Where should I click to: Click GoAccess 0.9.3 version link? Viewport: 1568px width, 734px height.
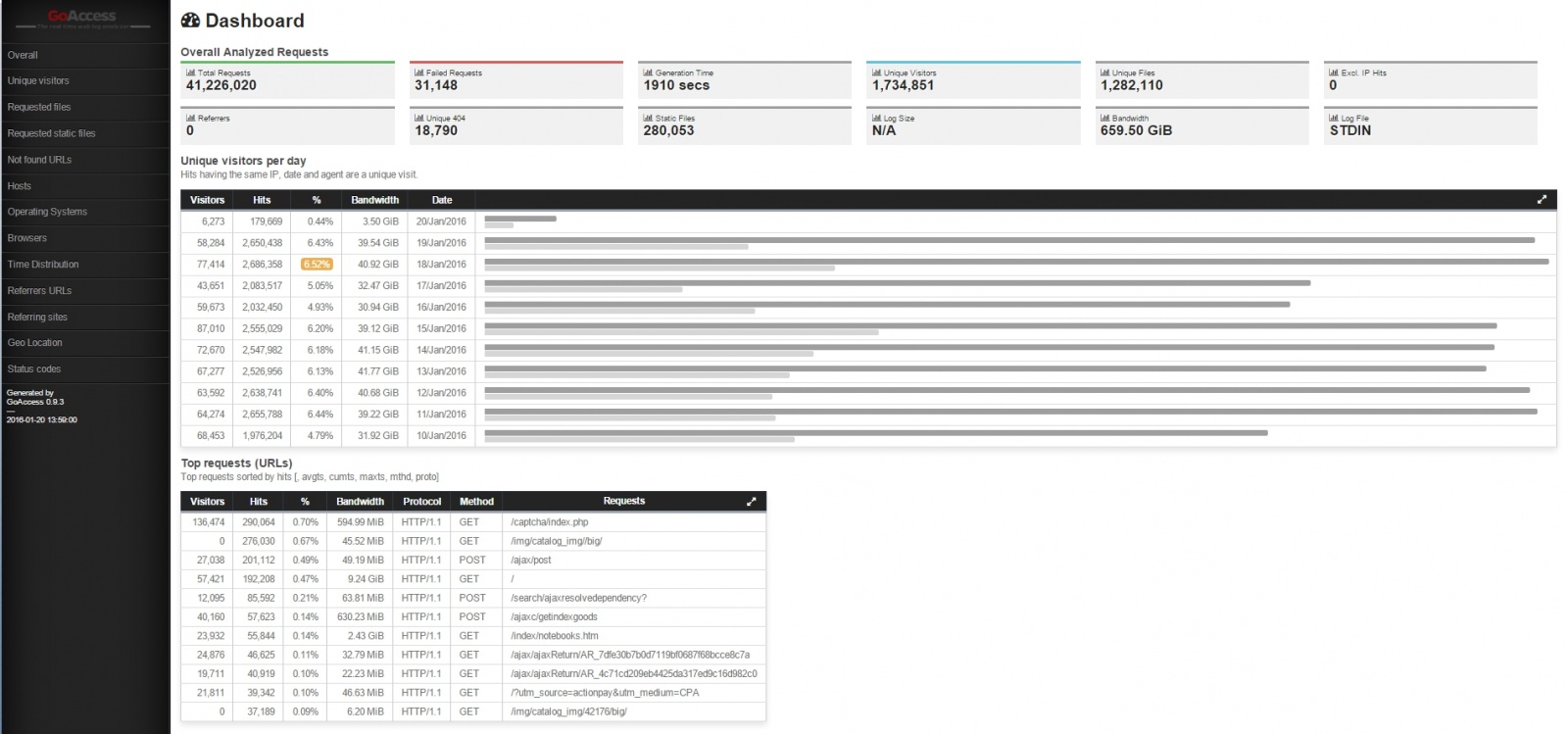click(35, 402)
